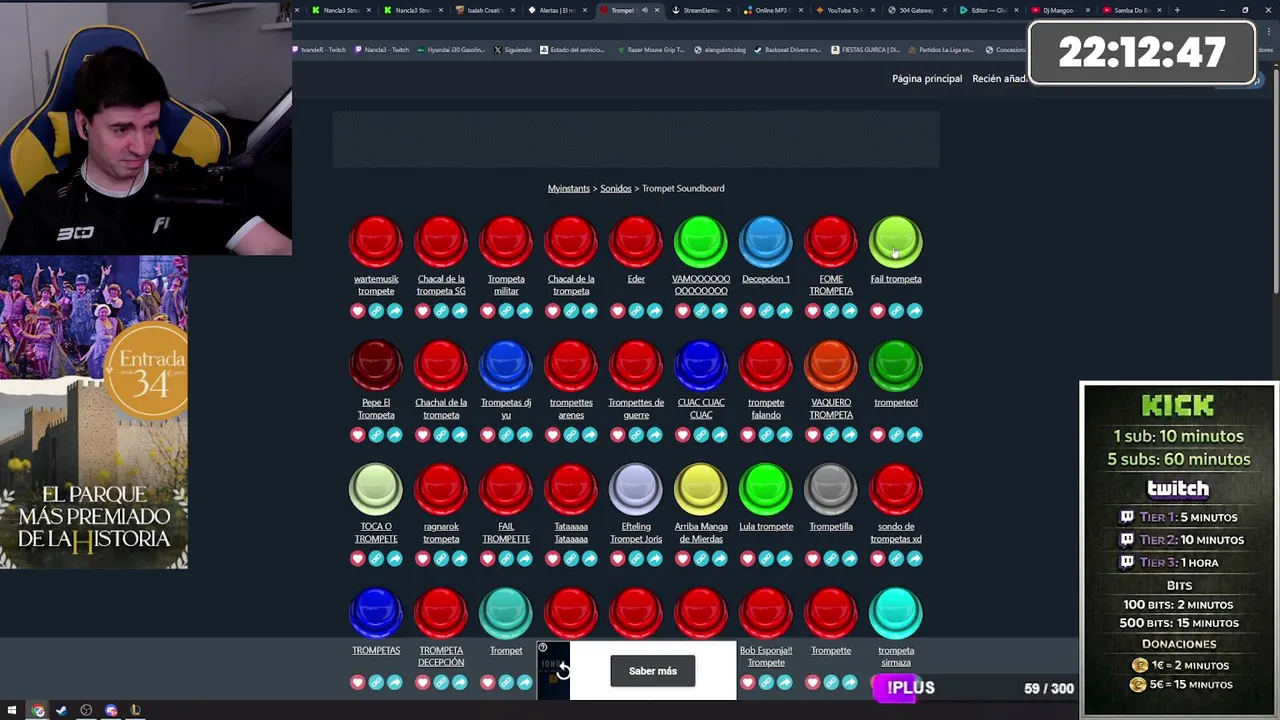Open the Backseat Drivers bookmark
This screenshot has width=1280, height=720.
(x=787, y=49)
